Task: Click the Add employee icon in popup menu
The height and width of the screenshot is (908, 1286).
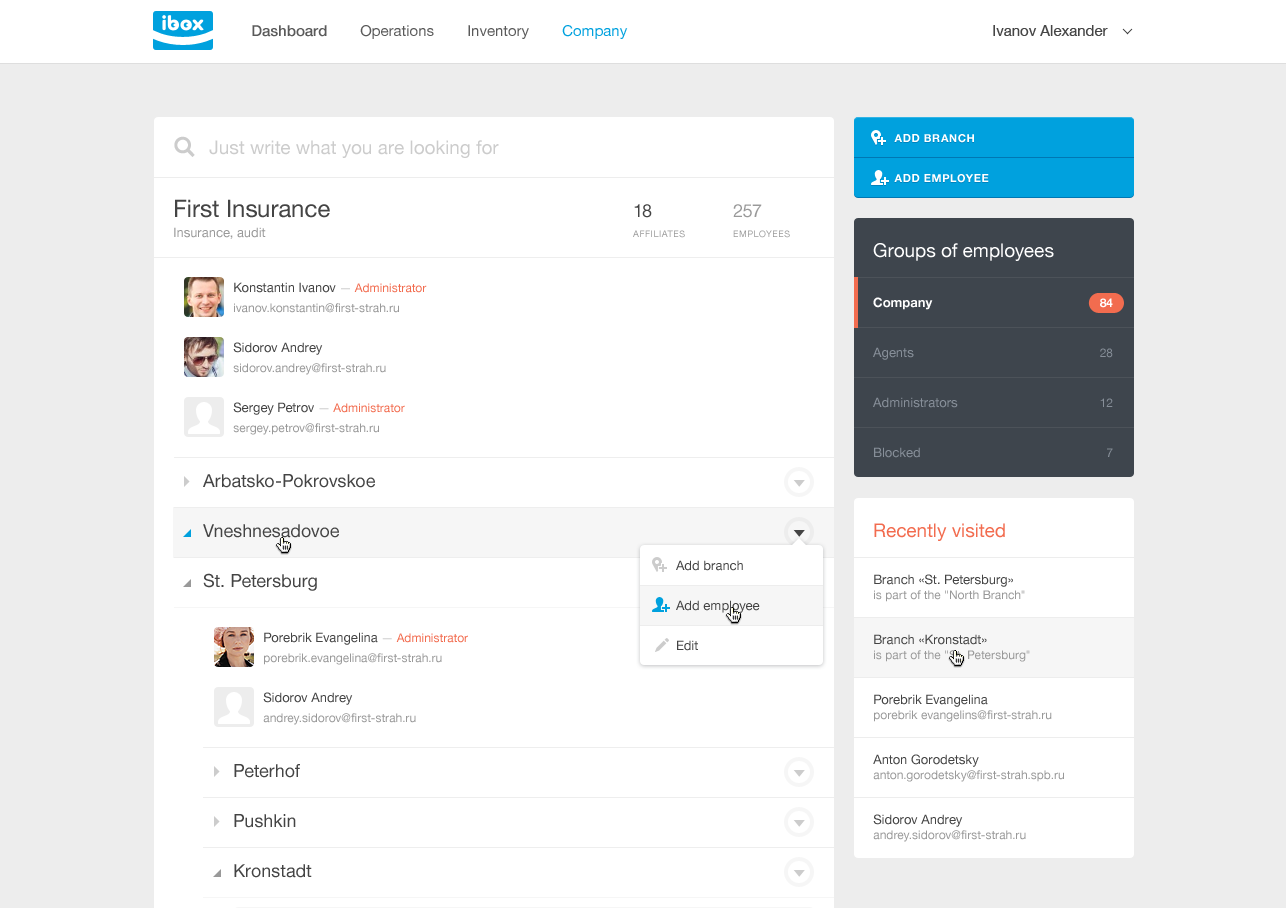Action: 660,606
